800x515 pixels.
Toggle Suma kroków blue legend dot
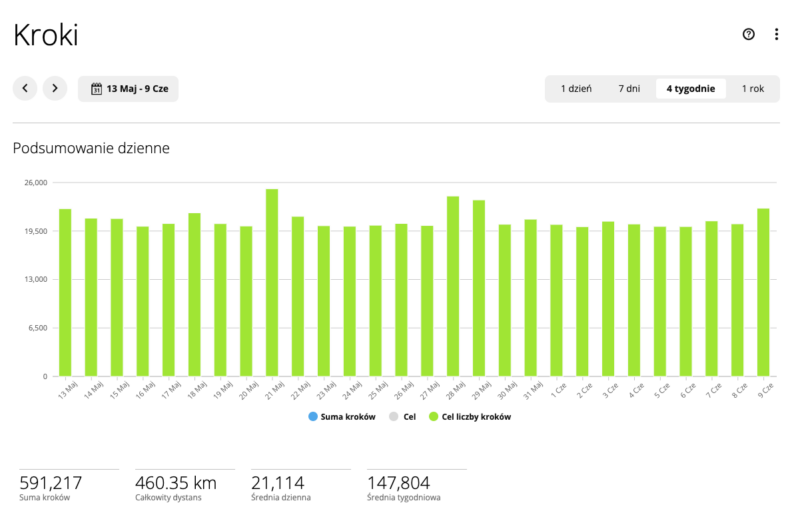coord(313,416)
